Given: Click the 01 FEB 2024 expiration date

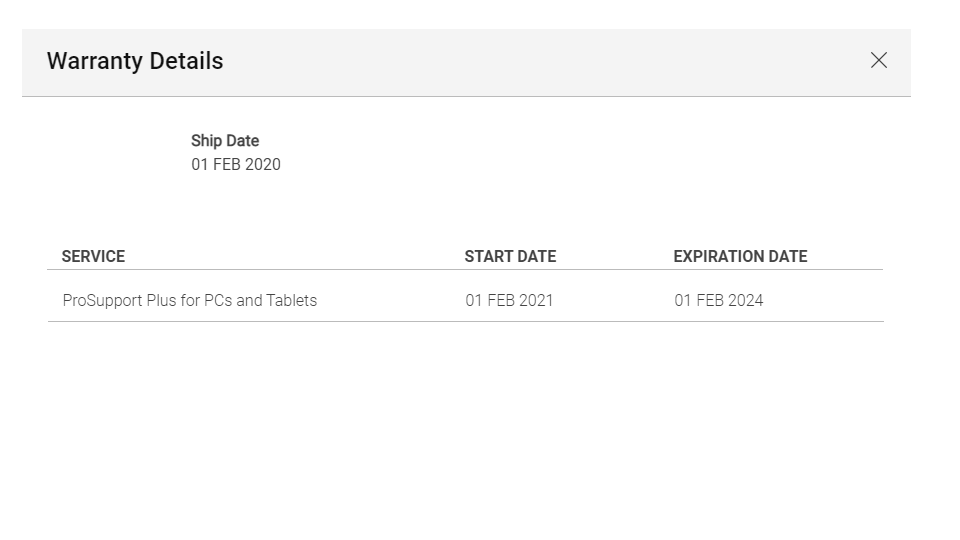Looking at the screenshot, I should 718,300.
